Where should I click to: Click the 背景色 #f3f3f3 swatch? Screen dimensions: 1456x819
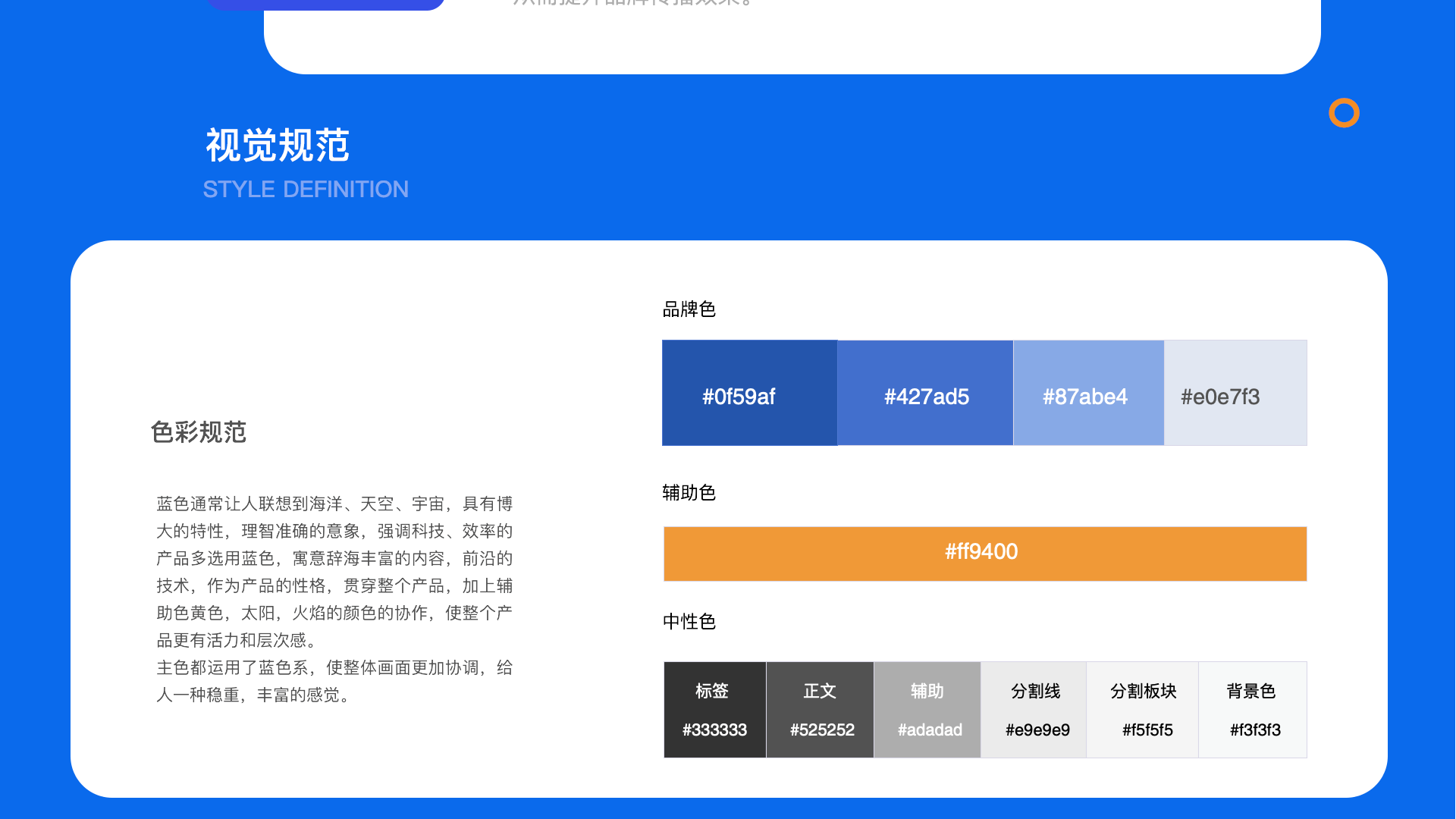click(1253, 710)
